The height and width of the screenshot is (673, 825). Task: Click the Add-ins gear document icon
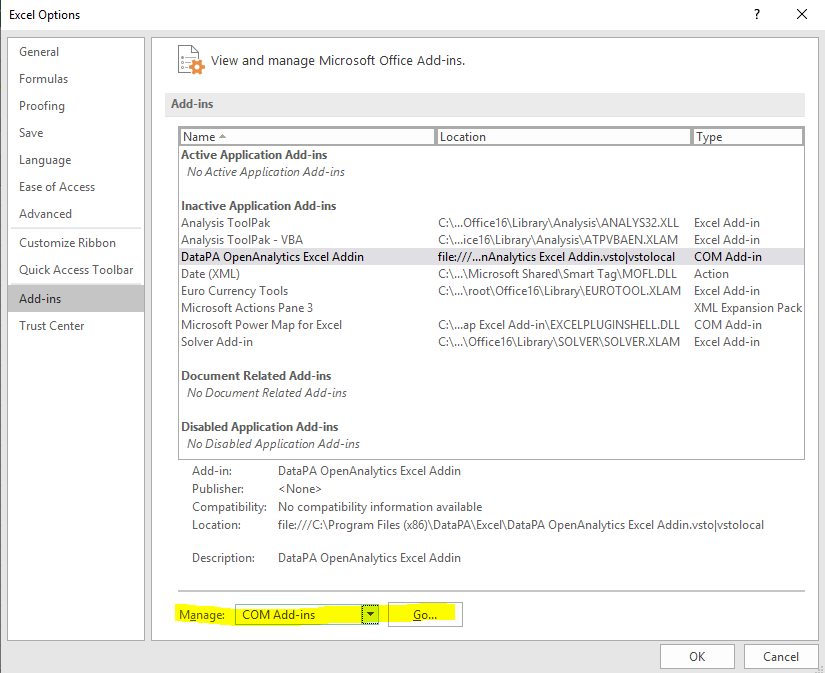[x=190, y=60]
